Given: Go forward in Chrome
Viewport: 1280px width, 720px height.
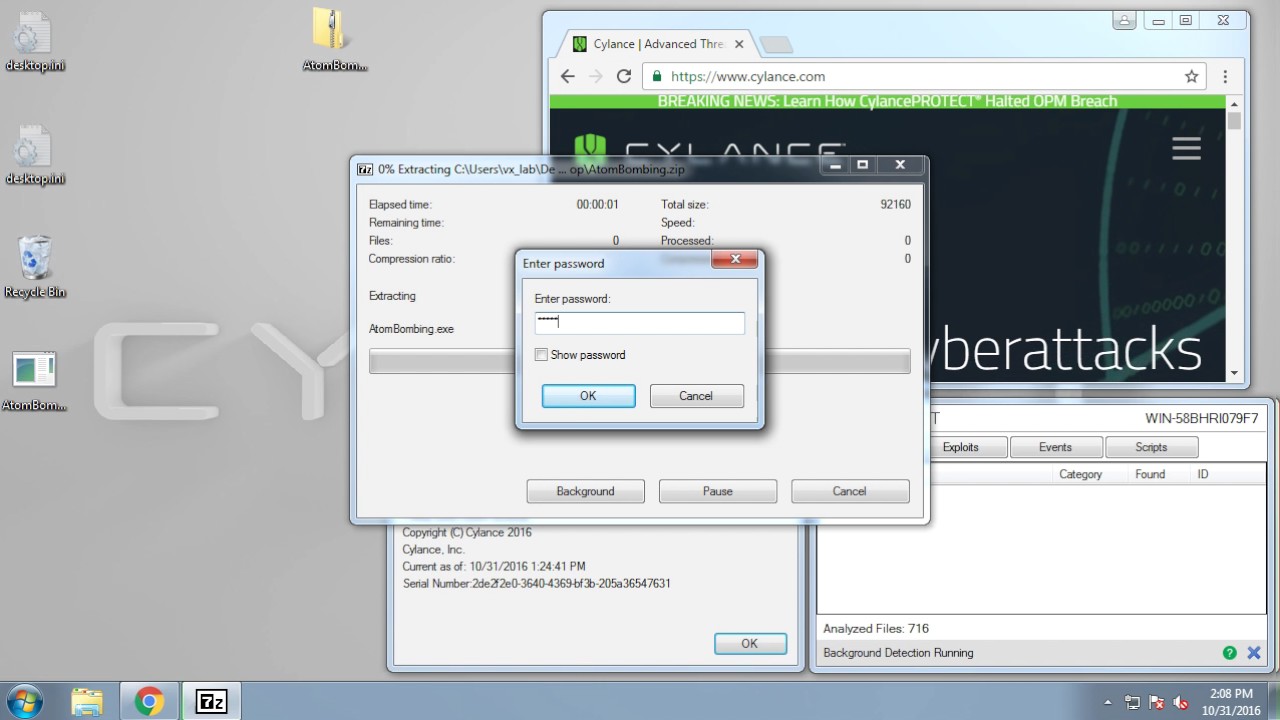Looking at the screenshot, I should [596, 76].
